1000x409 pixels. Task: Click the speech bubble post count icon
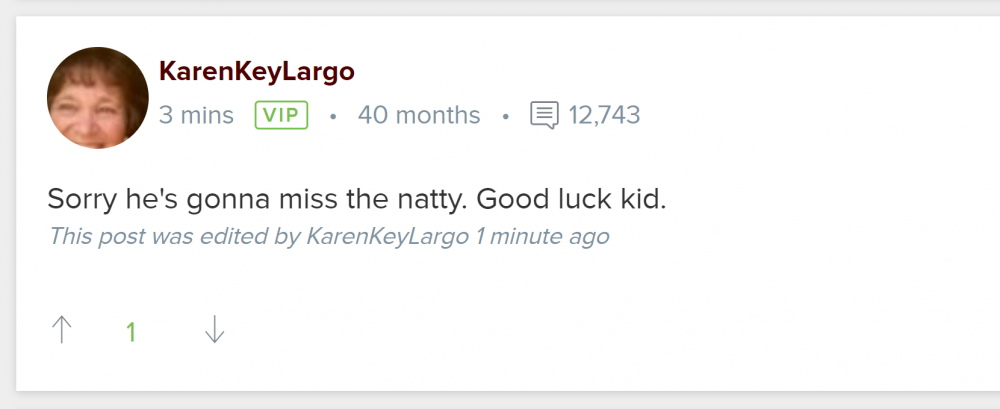[544, 115]
